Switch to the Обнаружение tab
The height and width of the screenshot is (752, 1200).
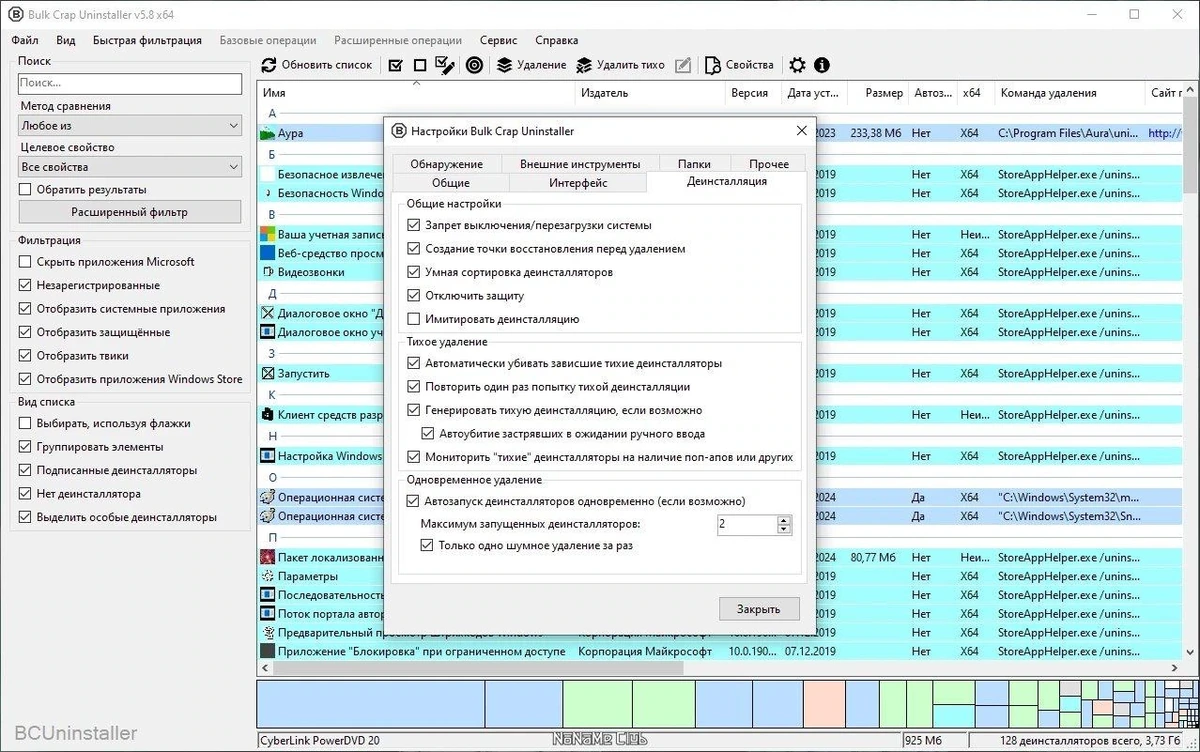point(446,164)
